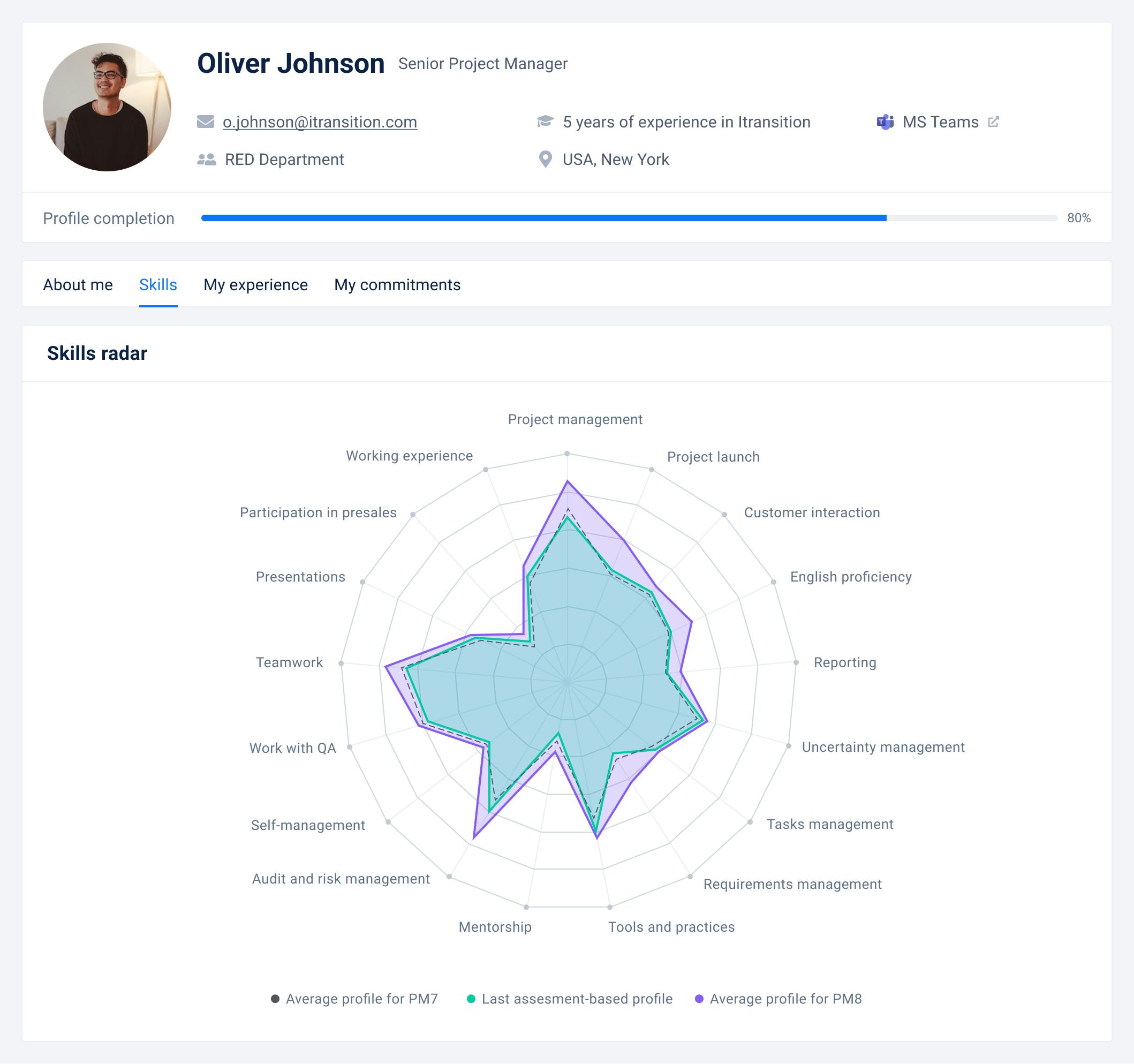Screen dimensions: 1134x1064
Task: Open the My commitments tab
Action: click(398, 285)
